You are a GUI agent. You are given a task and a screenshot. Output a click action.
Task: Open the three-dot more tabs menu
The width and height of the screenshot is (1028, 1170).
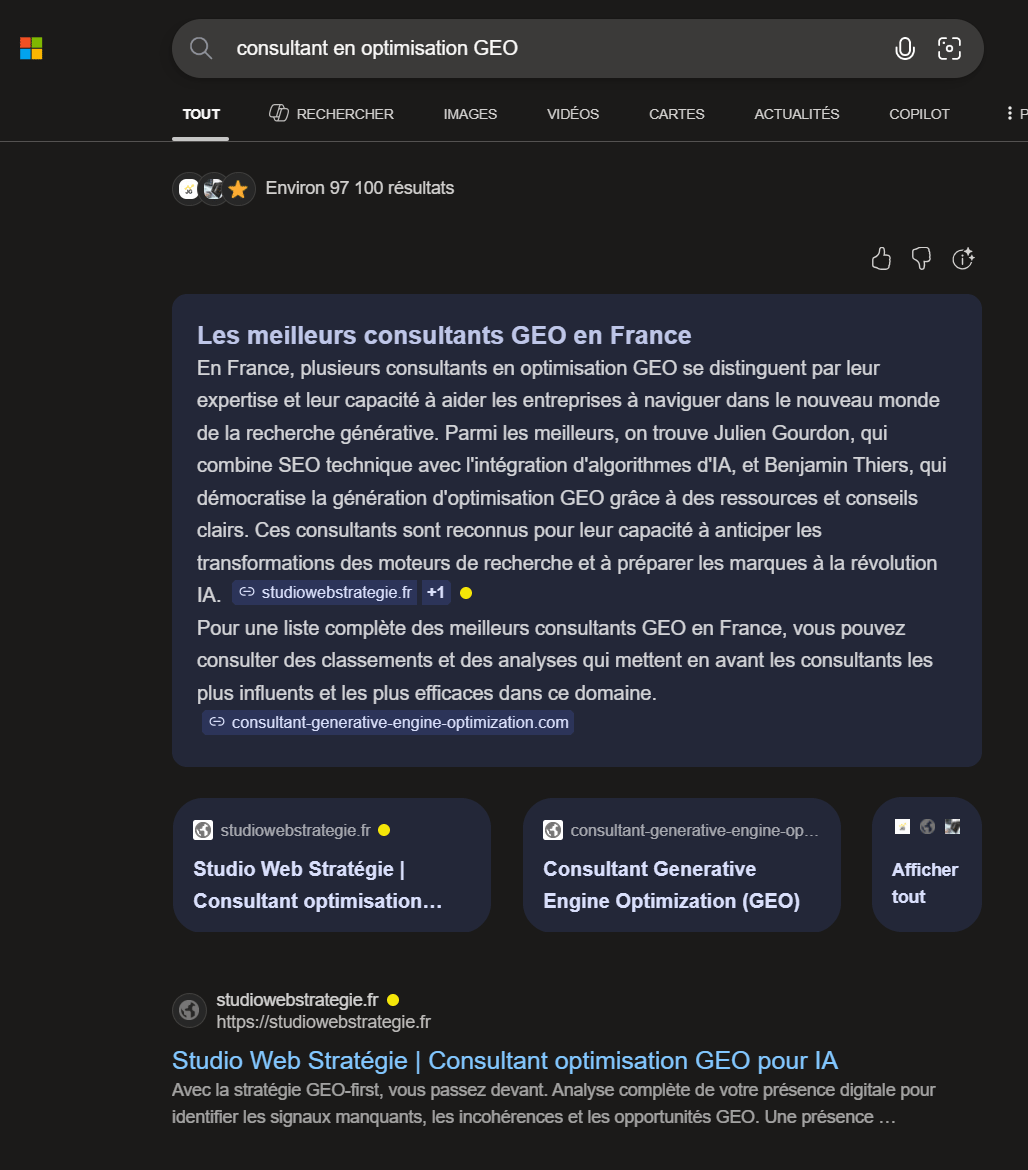pyautogui.click(x=1009, y=114)
